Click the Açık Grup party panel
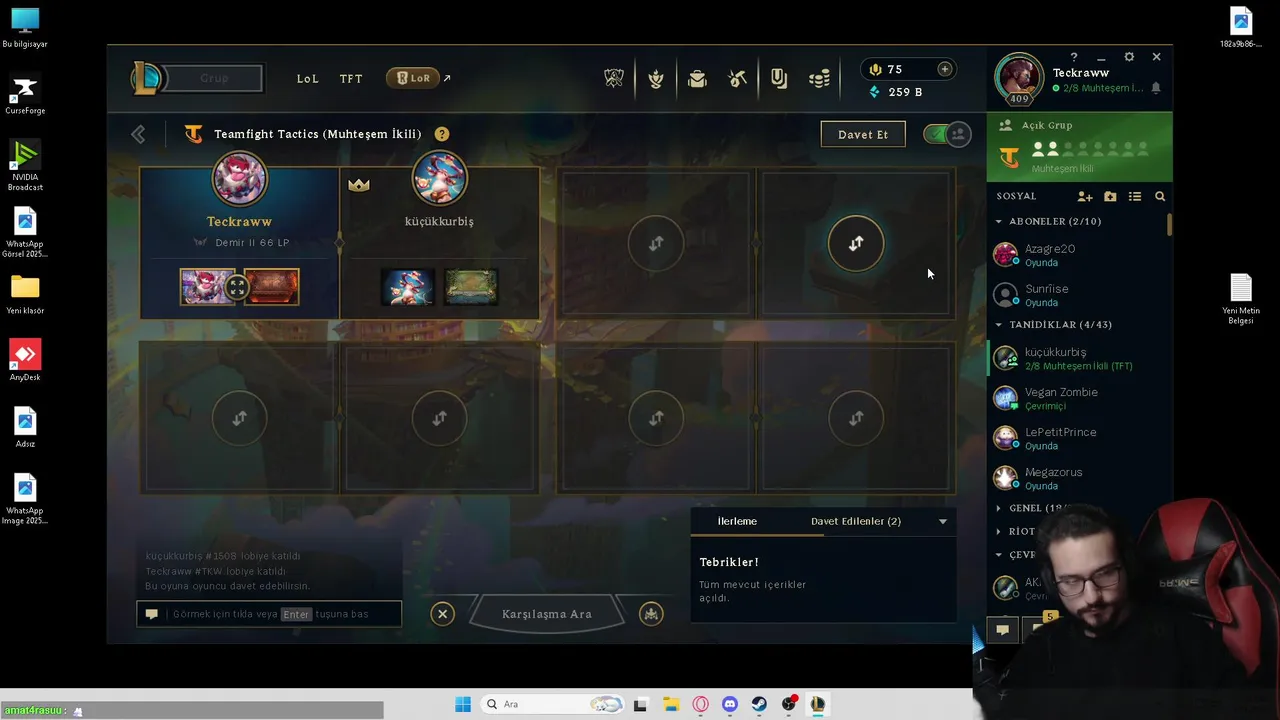 tap(1079, 147)
